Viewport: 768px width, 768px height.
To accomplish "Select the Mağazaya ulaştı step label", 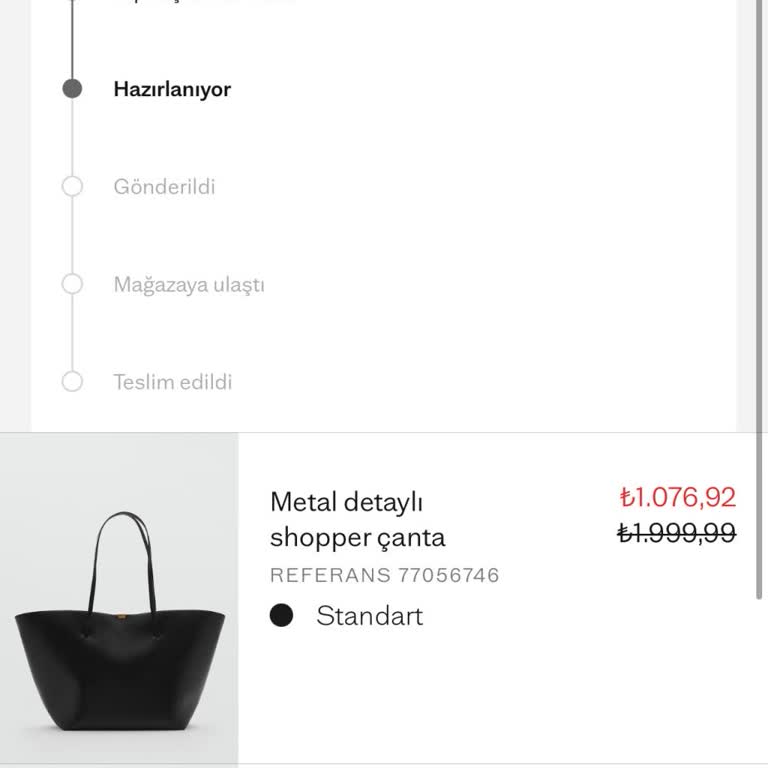I will pyautogui.click(x=189, y=284).
